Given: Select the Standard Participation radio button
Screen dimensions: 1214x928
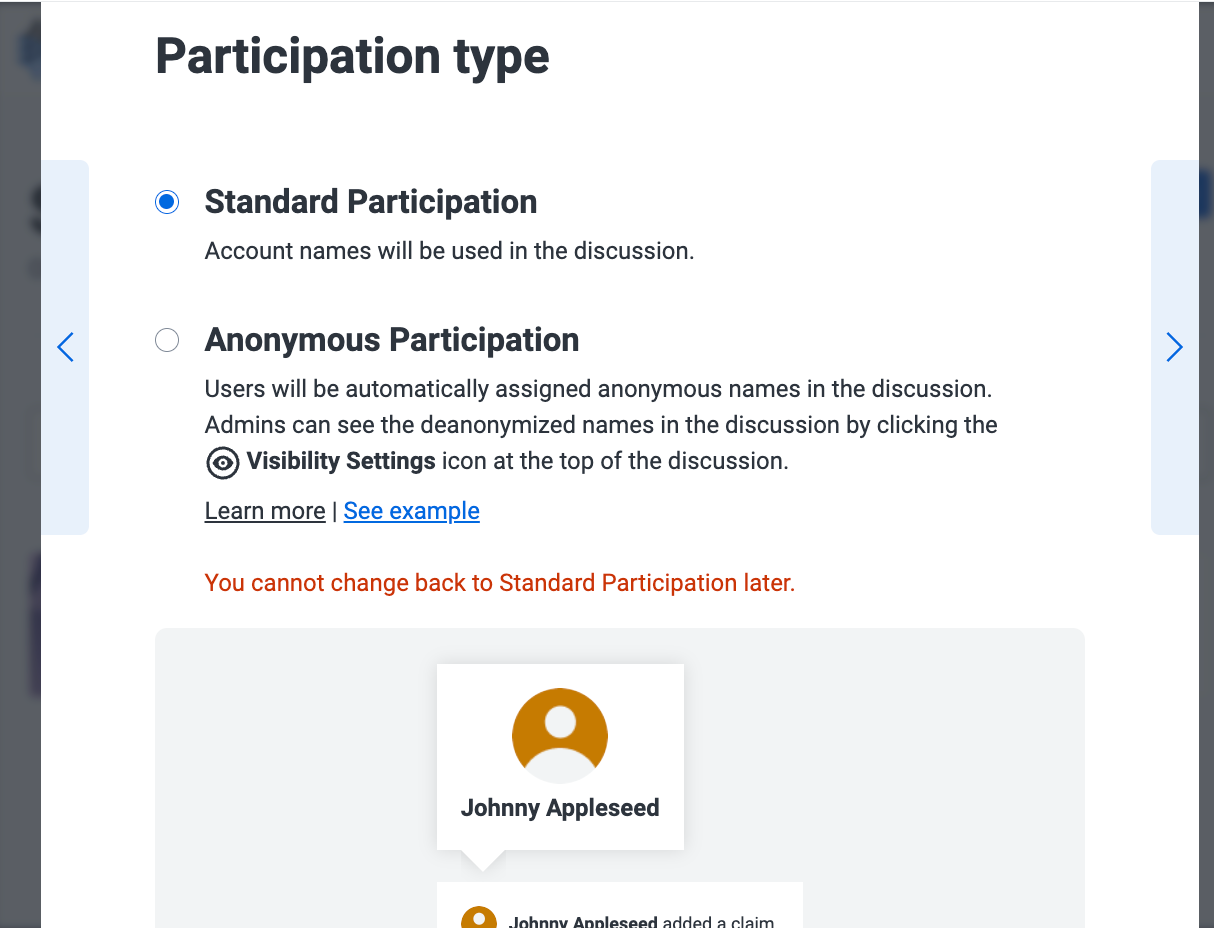Looking at the screenshot, I should pos(167,202).
